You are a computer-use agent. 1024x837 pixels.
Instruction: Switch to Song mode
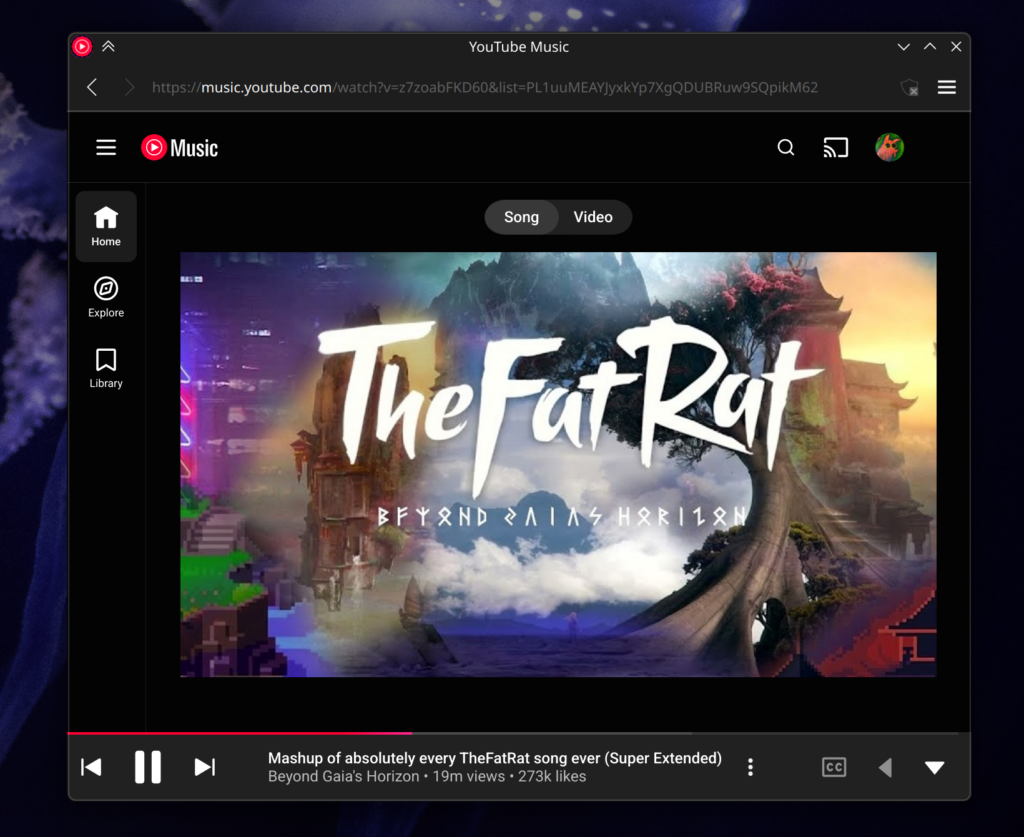coord(521,217)
